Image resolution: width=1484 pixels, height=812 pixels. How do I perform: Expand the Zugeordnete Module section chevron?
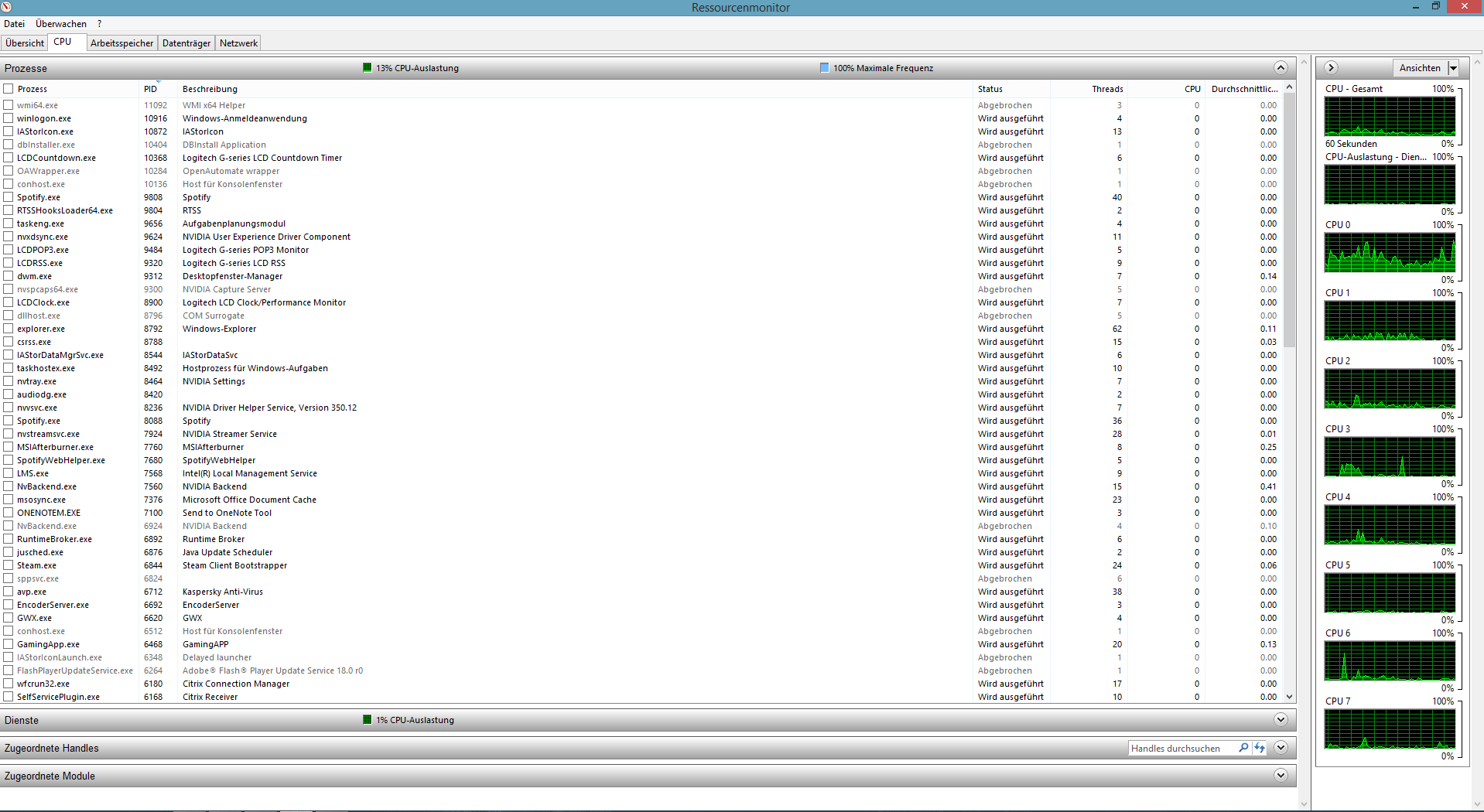1281,776
